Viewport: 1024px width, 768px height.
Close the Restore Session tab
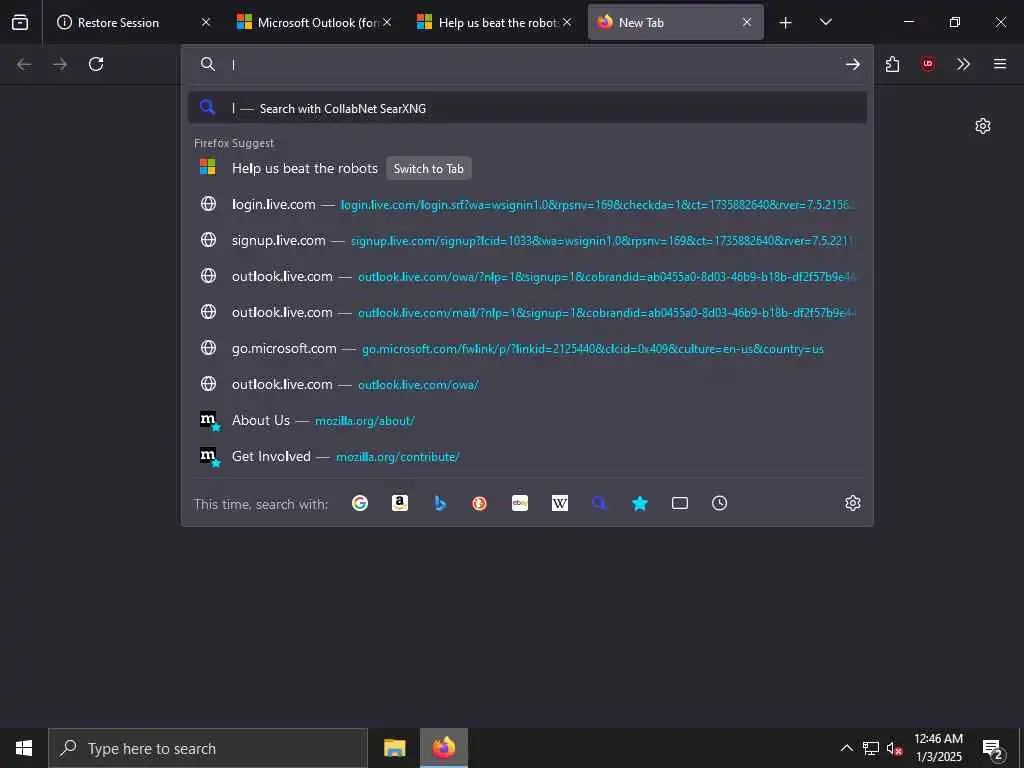click(206, 22)
